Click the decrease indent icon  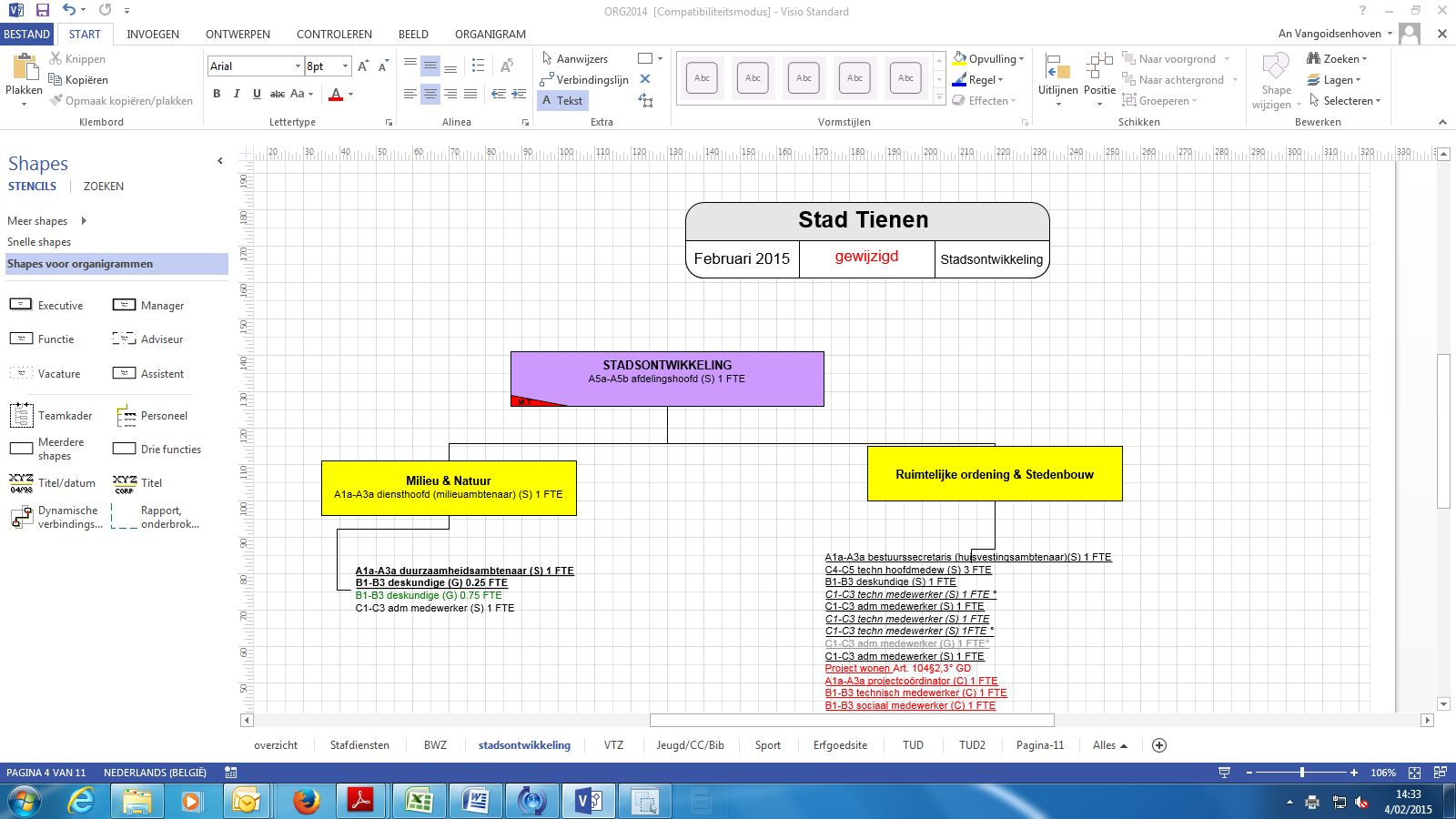(499, 94)
